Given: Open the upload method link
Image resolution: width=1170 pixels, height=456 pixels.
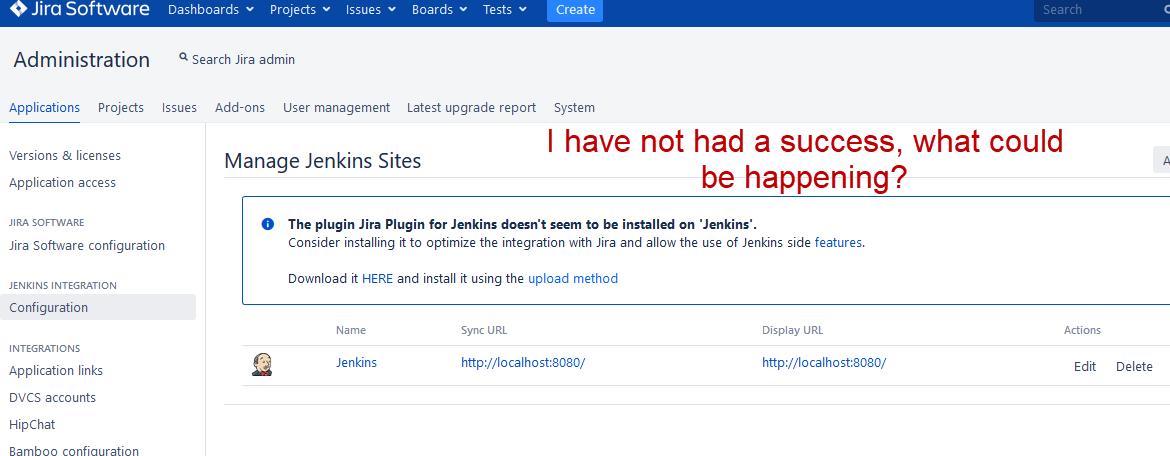Looking at the screenshot, I should point(573,278).
